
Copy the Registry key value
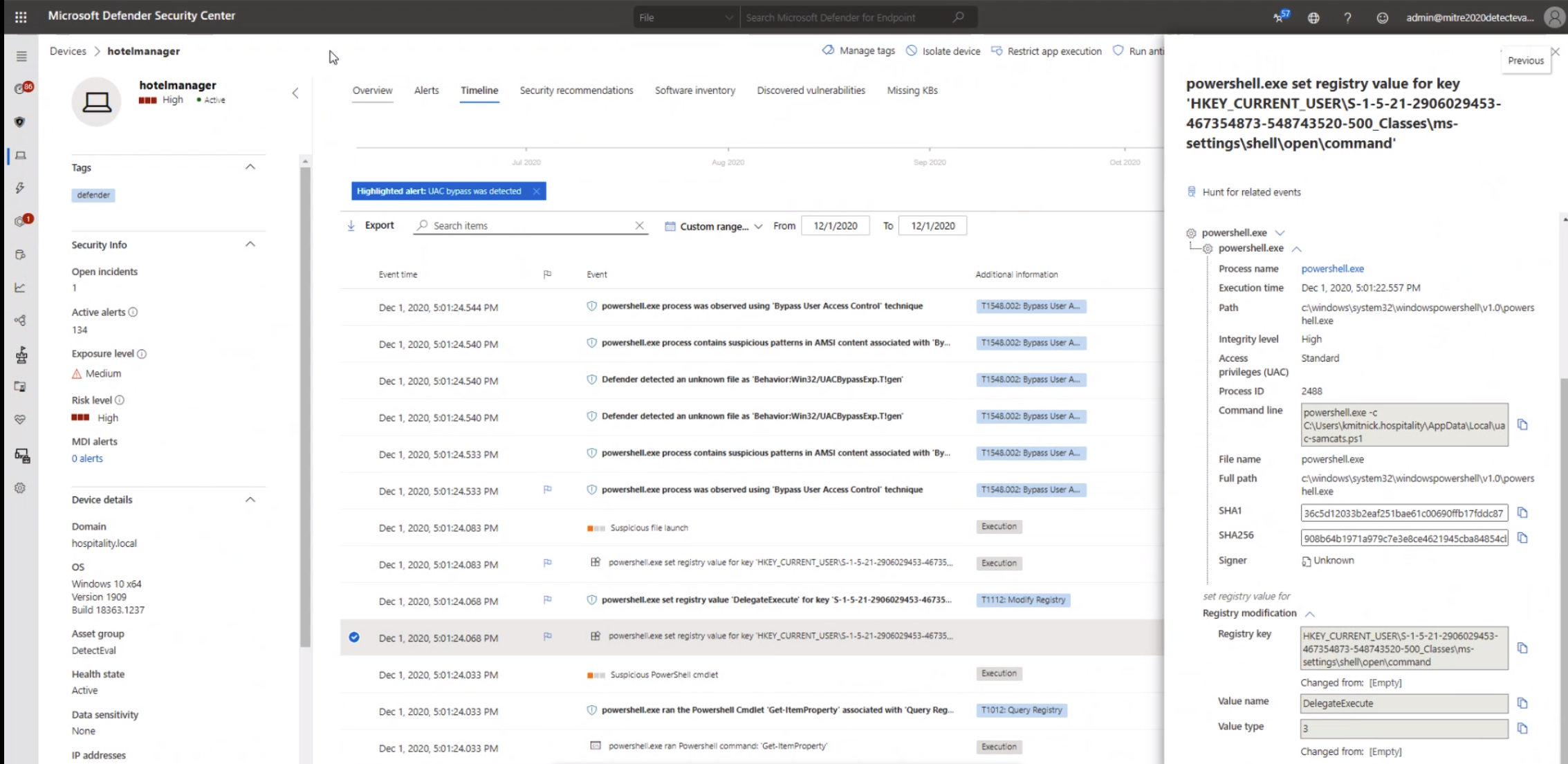pyautogui.click(x=1522, y=648)
